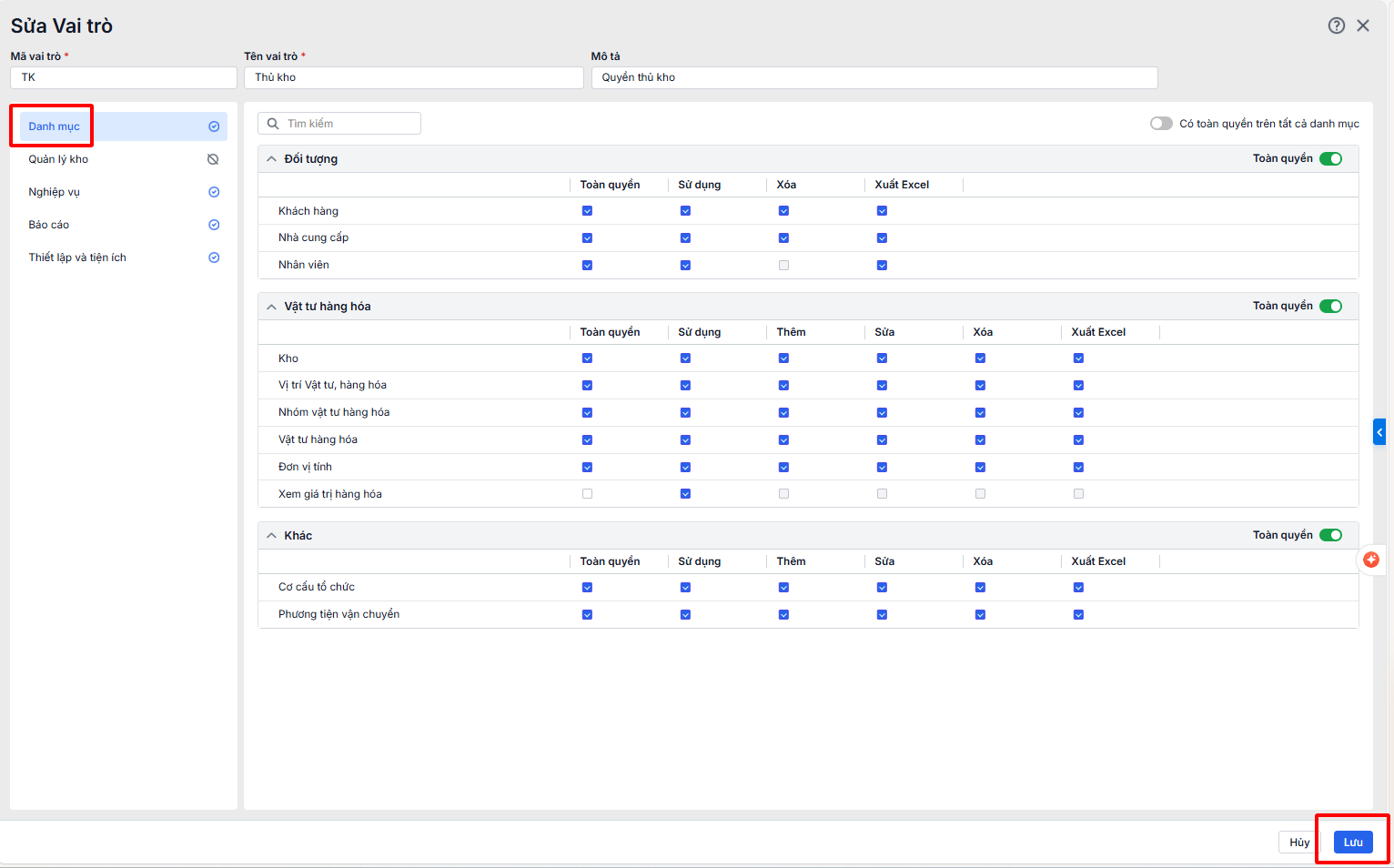Click the check icon beside Nghiệp vụ
1394x868 pixels.
pos(214,192)
